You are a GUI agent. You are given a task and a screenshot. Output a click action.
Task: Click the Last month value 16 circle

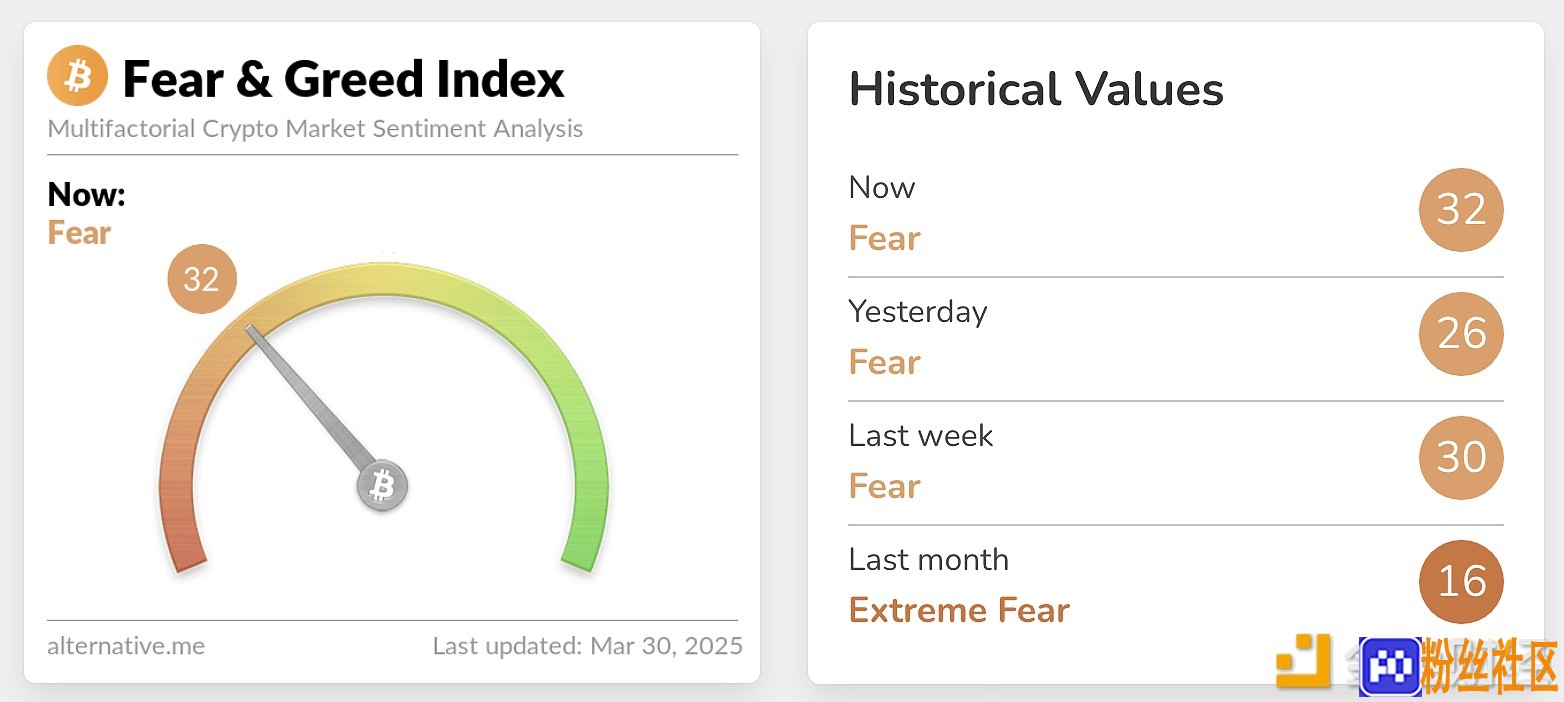[1461, 582]
